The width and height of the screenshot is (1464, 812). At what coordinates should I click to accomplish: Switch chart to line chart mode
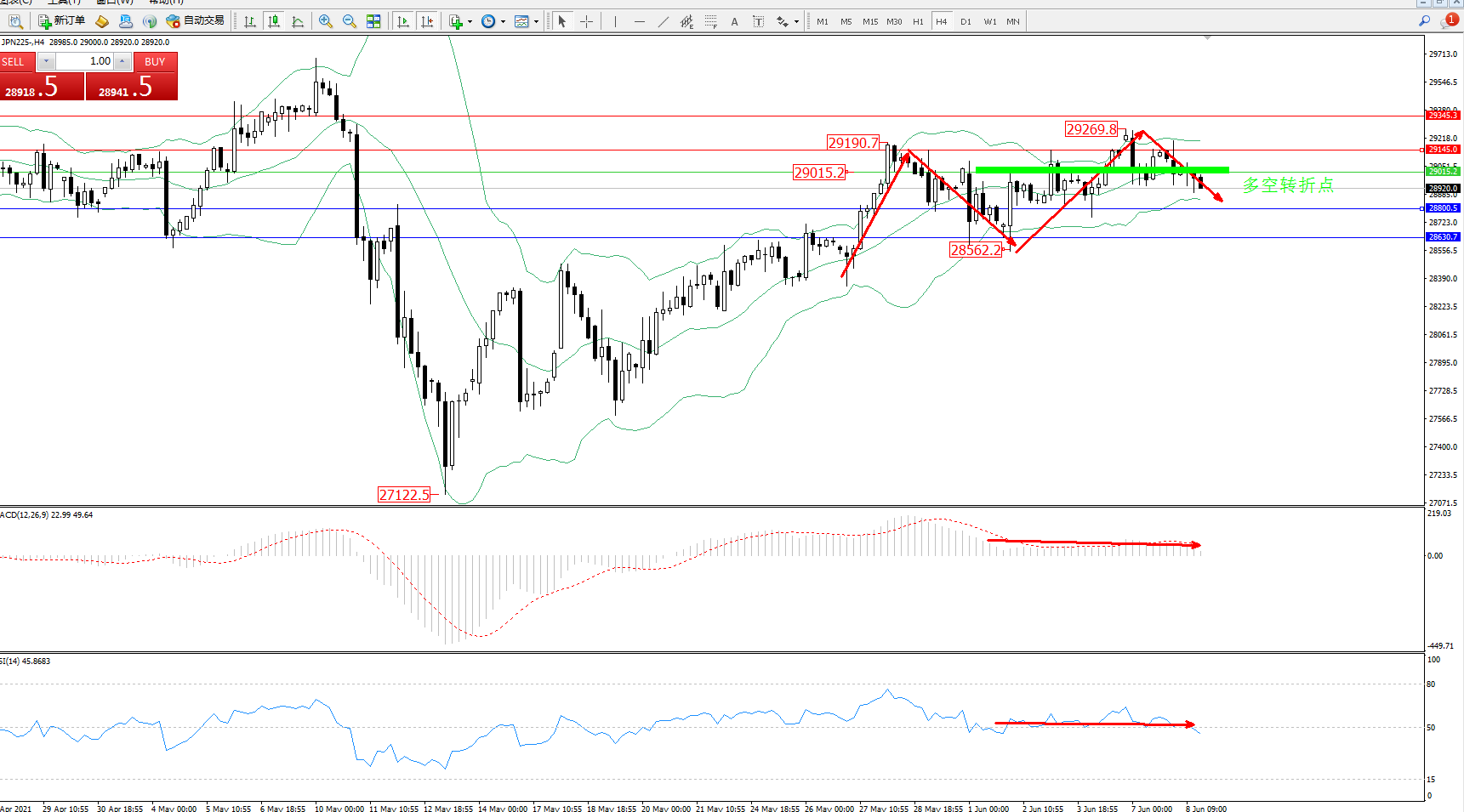click(298, 21)
